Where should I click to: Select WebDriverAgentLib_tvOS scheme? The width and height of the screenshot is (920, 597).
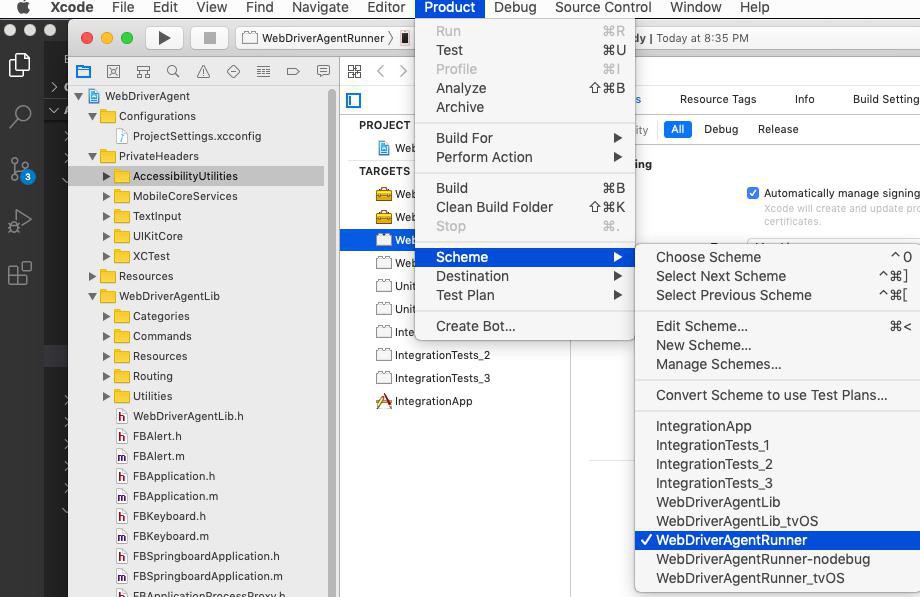[x=777, y=521]
